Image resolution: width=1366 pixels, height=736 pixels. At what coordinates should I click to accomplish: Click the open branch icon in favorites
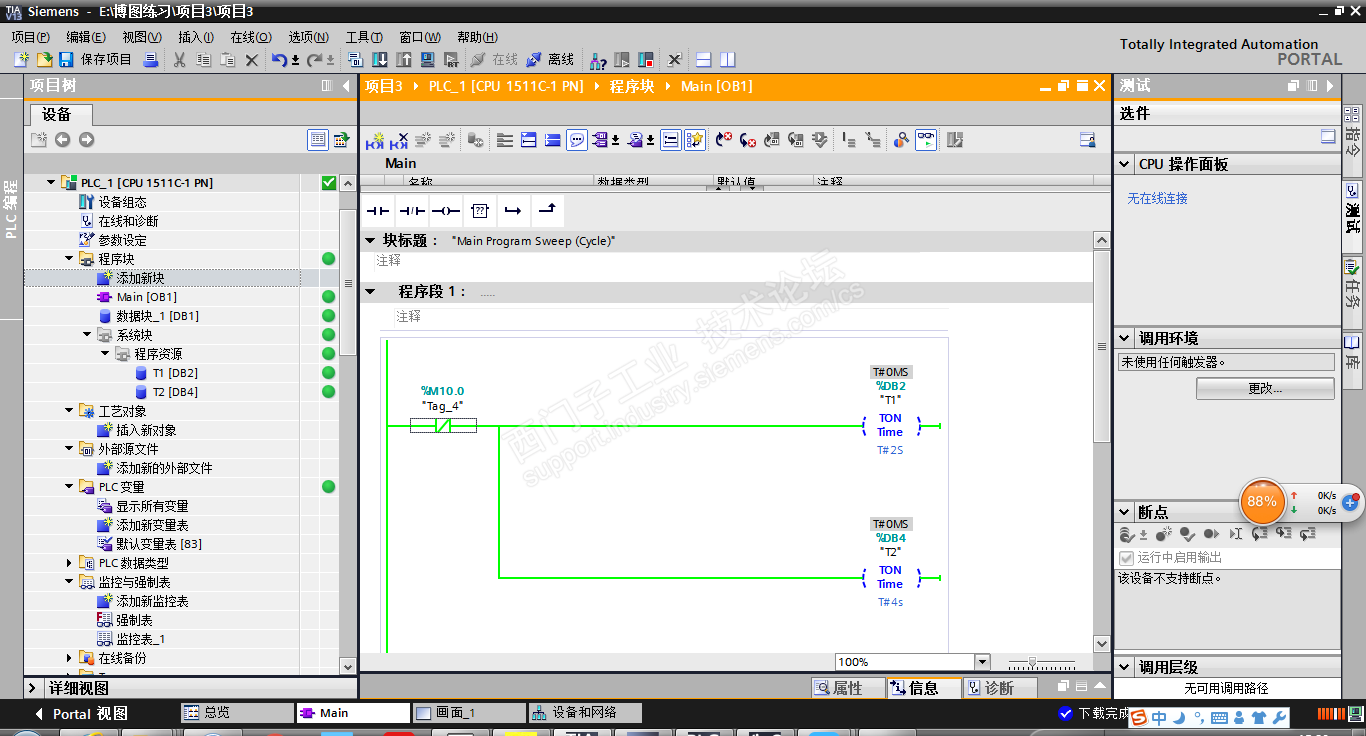click(x=513, y=211)
